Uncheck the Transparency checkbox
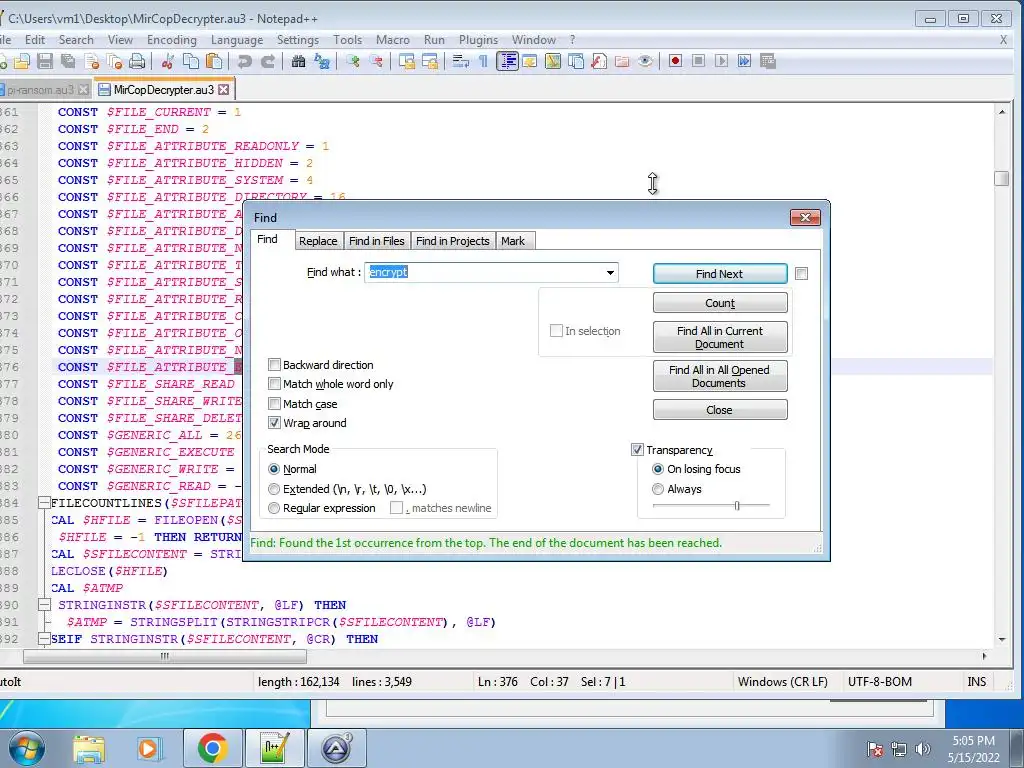Image resolution: width=1024 pixels, height=768 pixels. point(637,449)
